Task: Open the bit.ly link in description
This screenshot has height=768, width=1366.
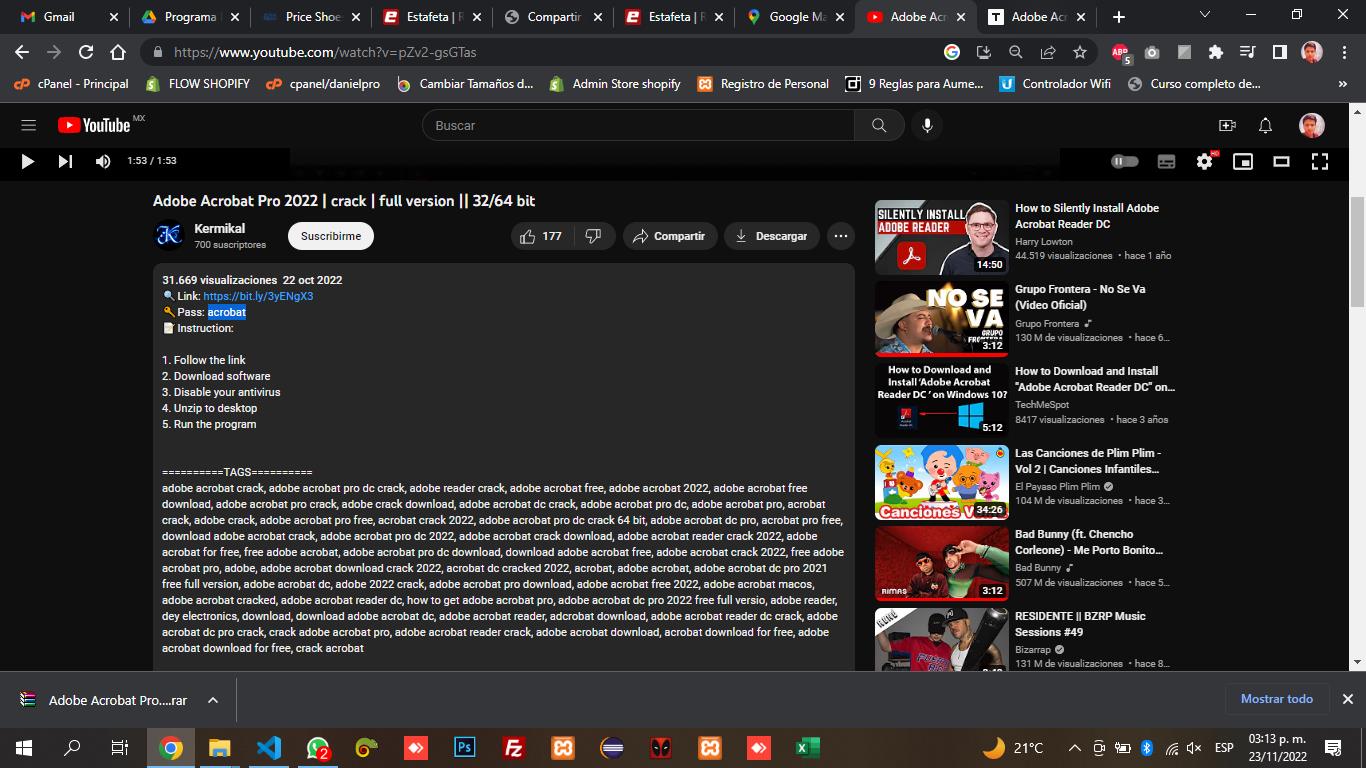Action: pos(258,296)
